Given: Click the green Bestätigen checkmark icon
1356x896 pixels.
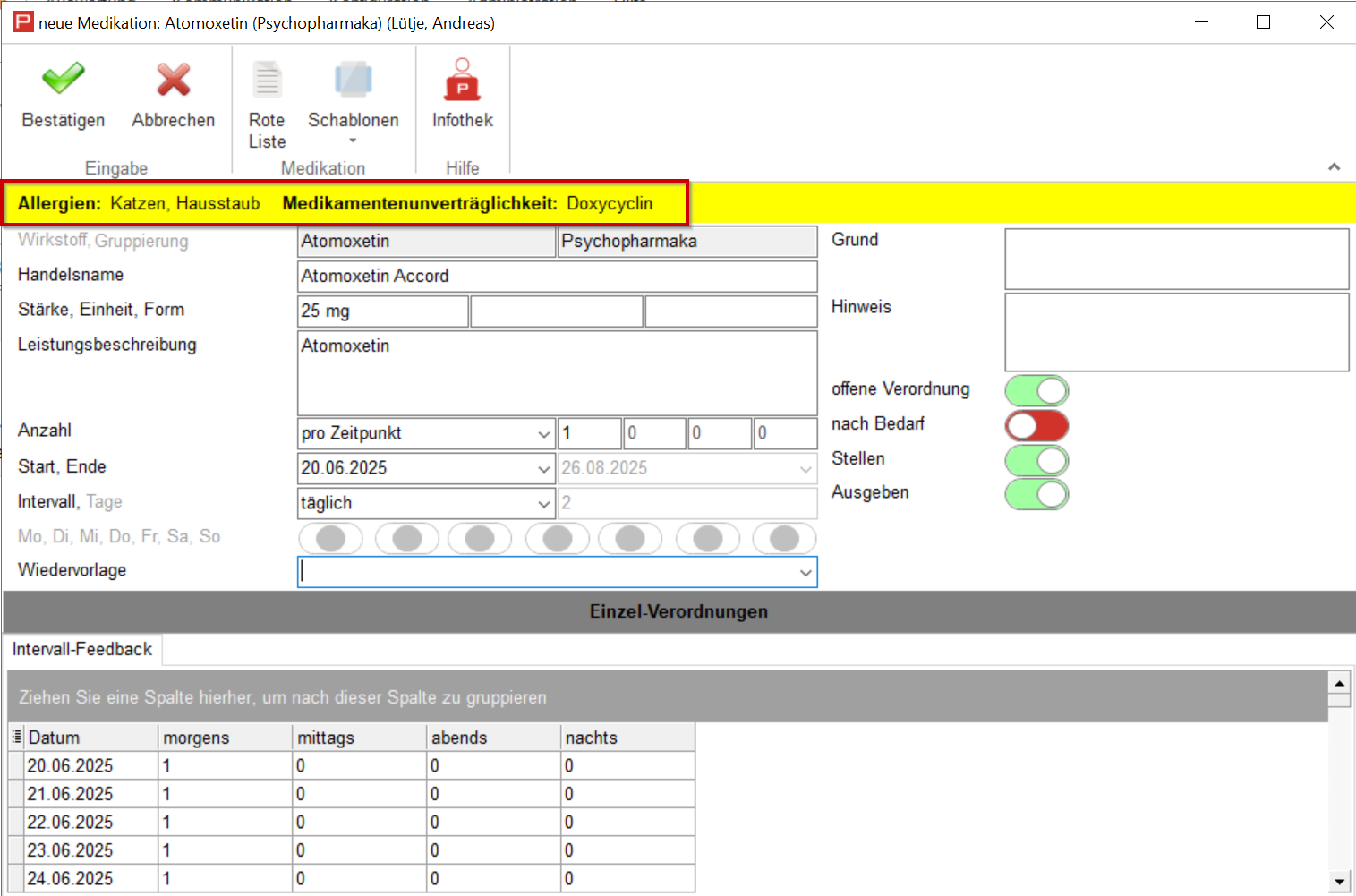Looking at the screenshot, I should coord(63,80).
